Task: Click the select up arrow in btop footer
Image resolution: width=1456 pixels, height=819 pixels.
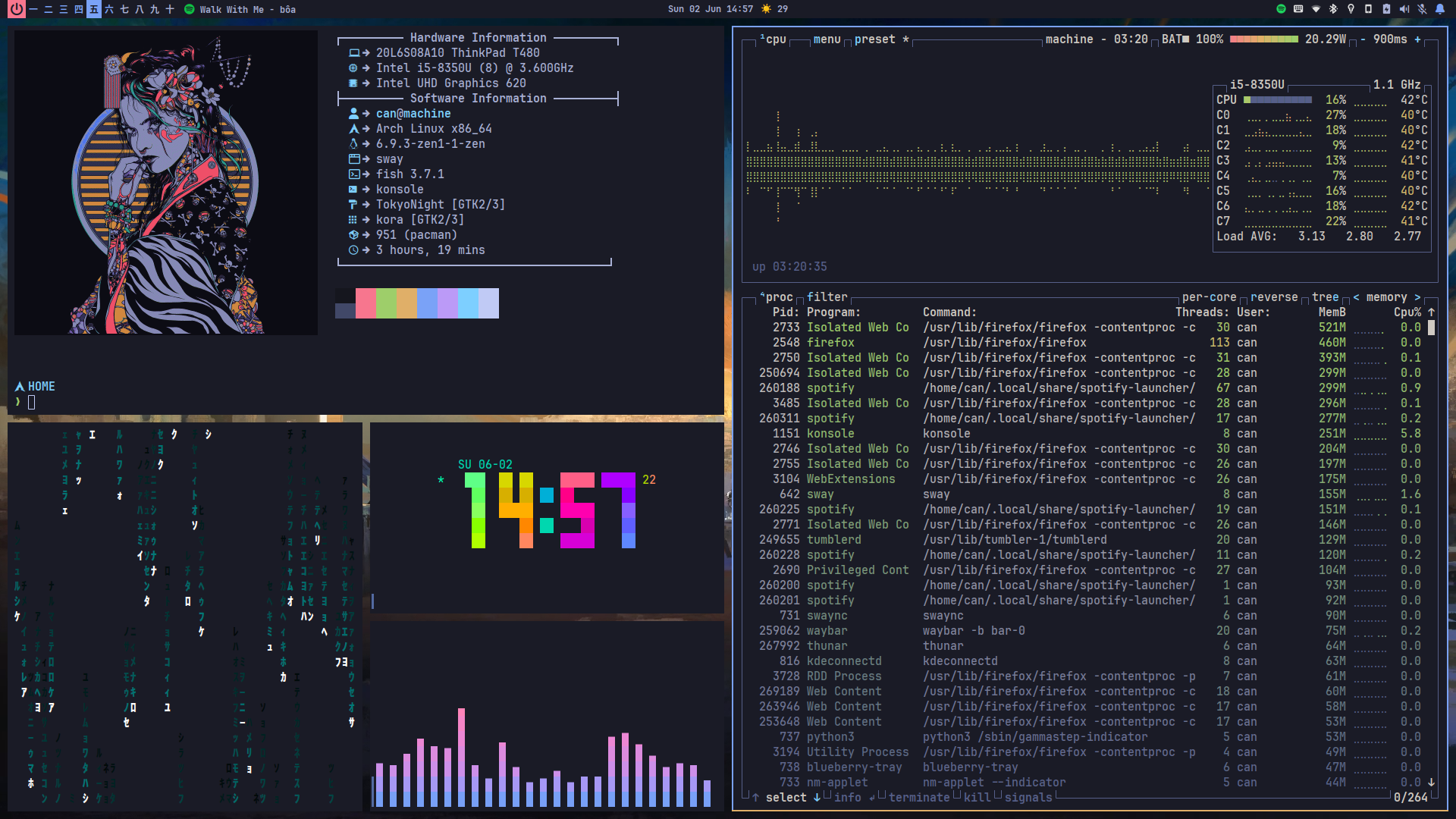Action: [755, 798]
